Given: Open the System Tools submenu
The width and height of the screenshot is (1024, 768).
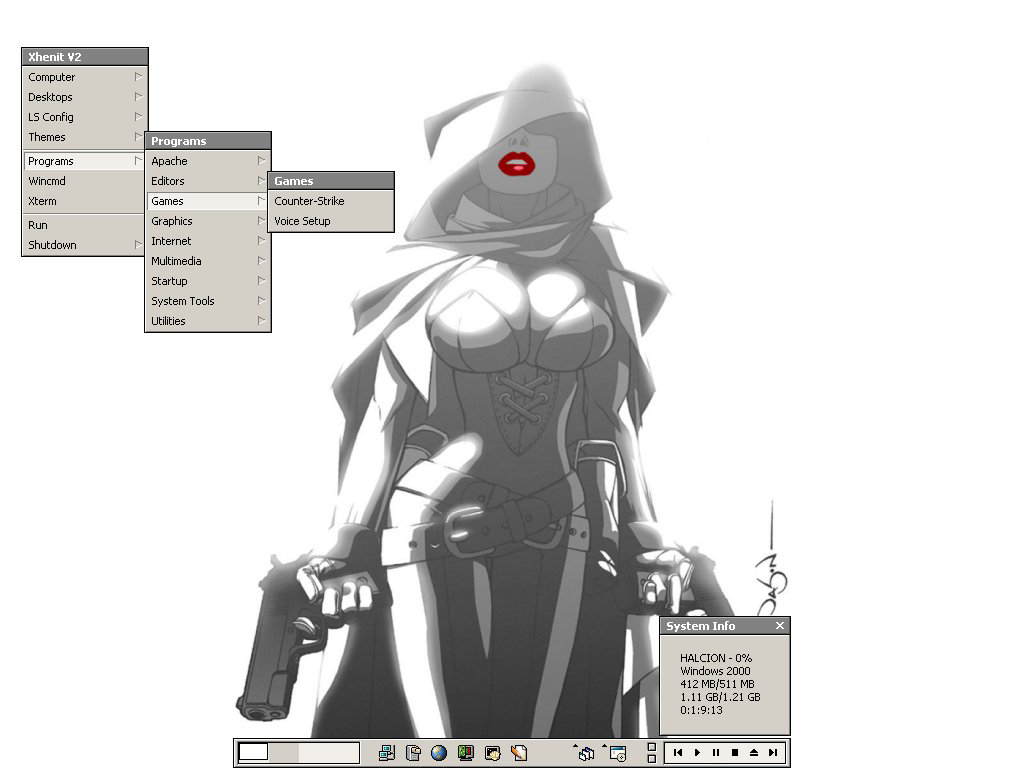Looking at the screenshot, I should pos(208,301).
